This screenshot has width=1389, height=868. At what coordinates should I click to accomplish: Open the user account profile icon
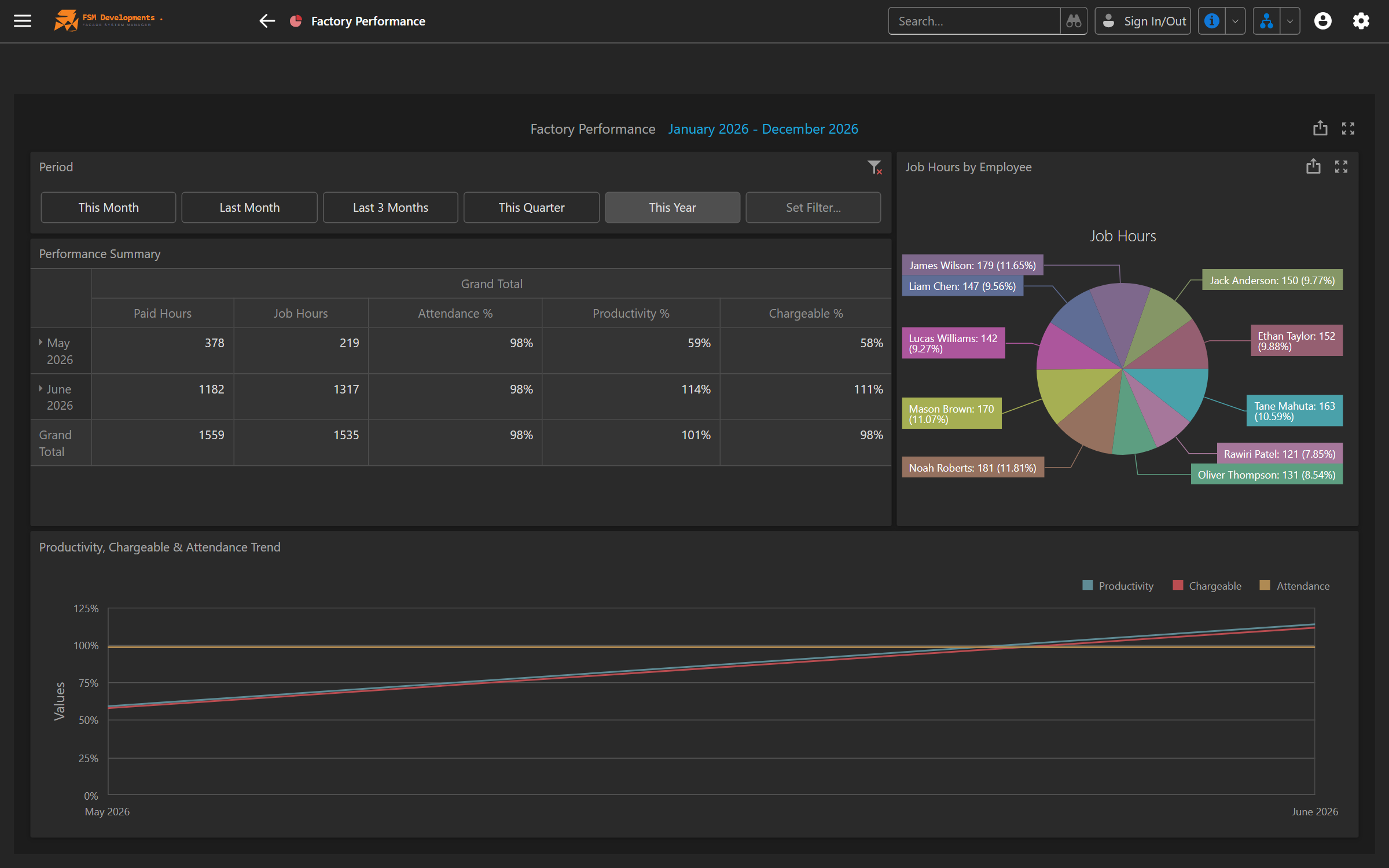1322,21
